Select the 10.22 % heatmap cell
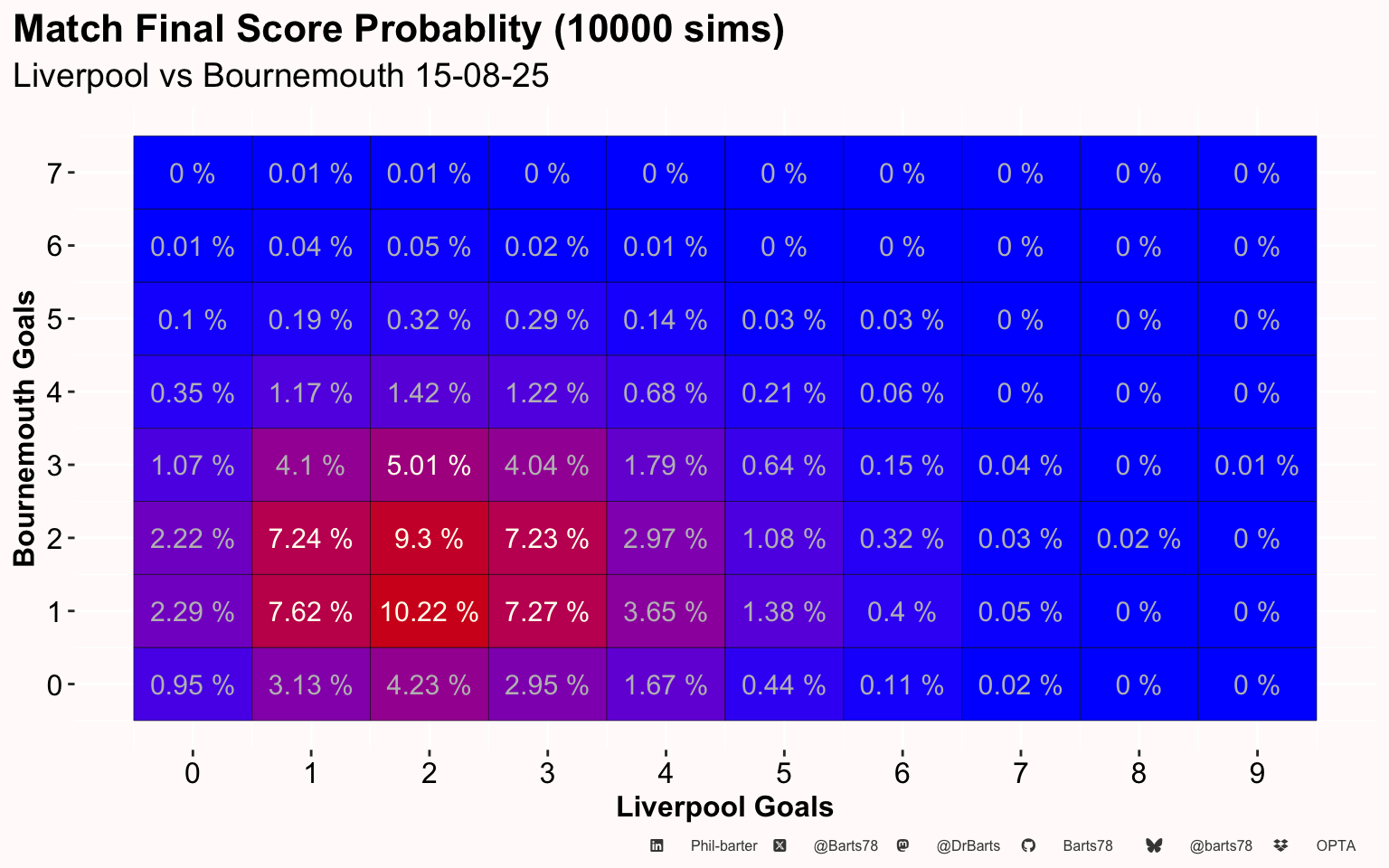The image size is (1389, 868). [429, 612]
